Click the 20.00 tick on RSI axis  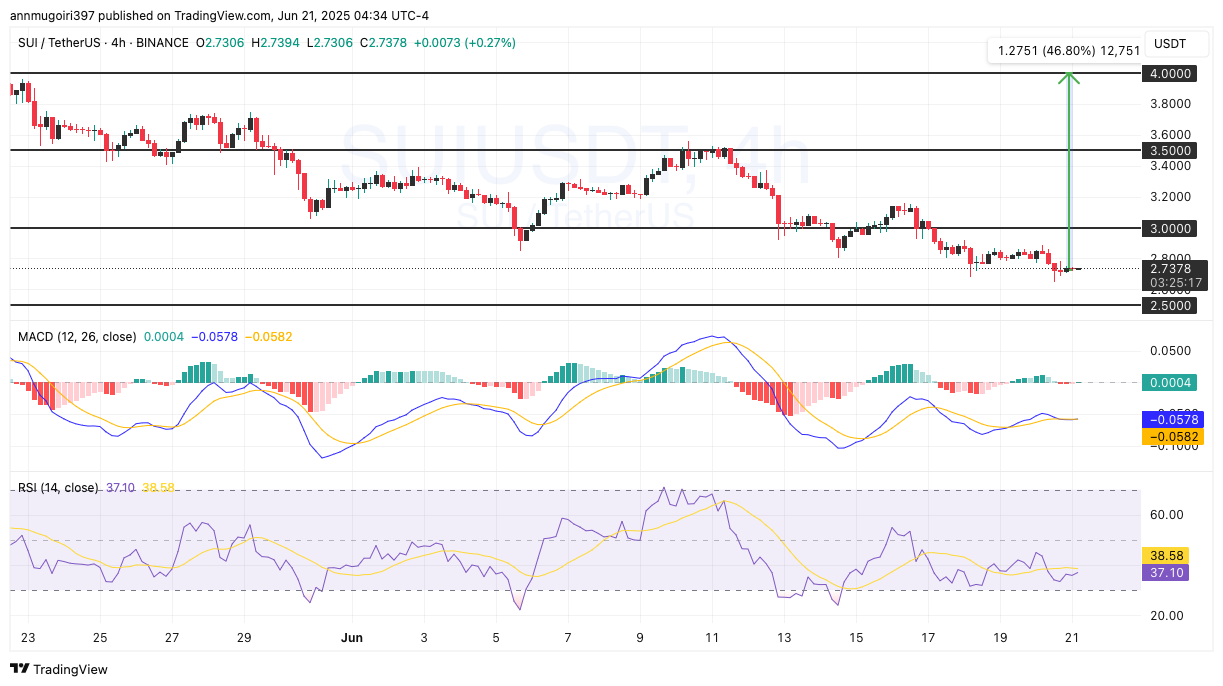coord(1166,616)
